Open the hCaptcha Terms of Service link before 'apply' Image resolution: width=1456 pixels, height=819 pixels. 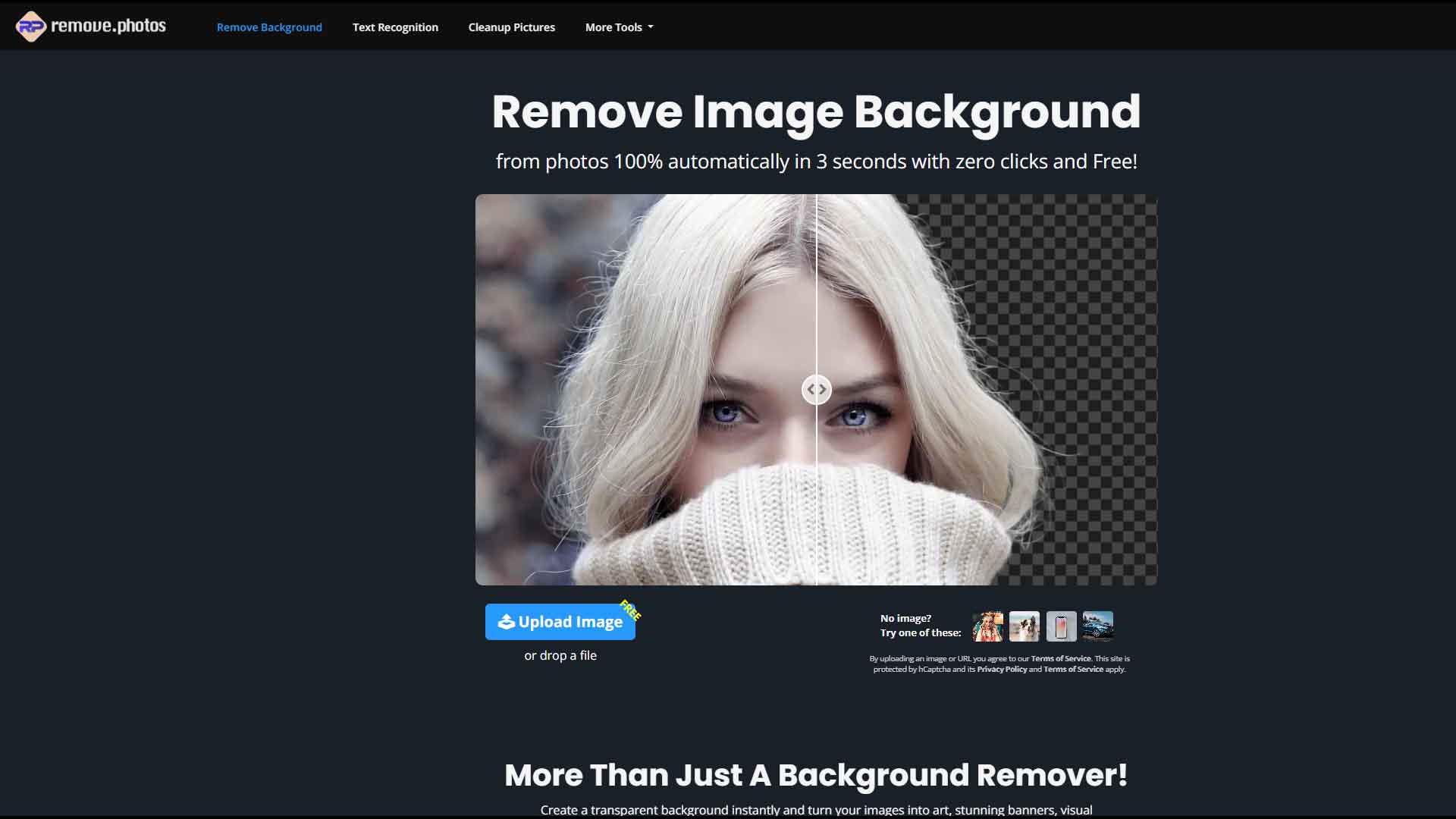(1073, 669)
